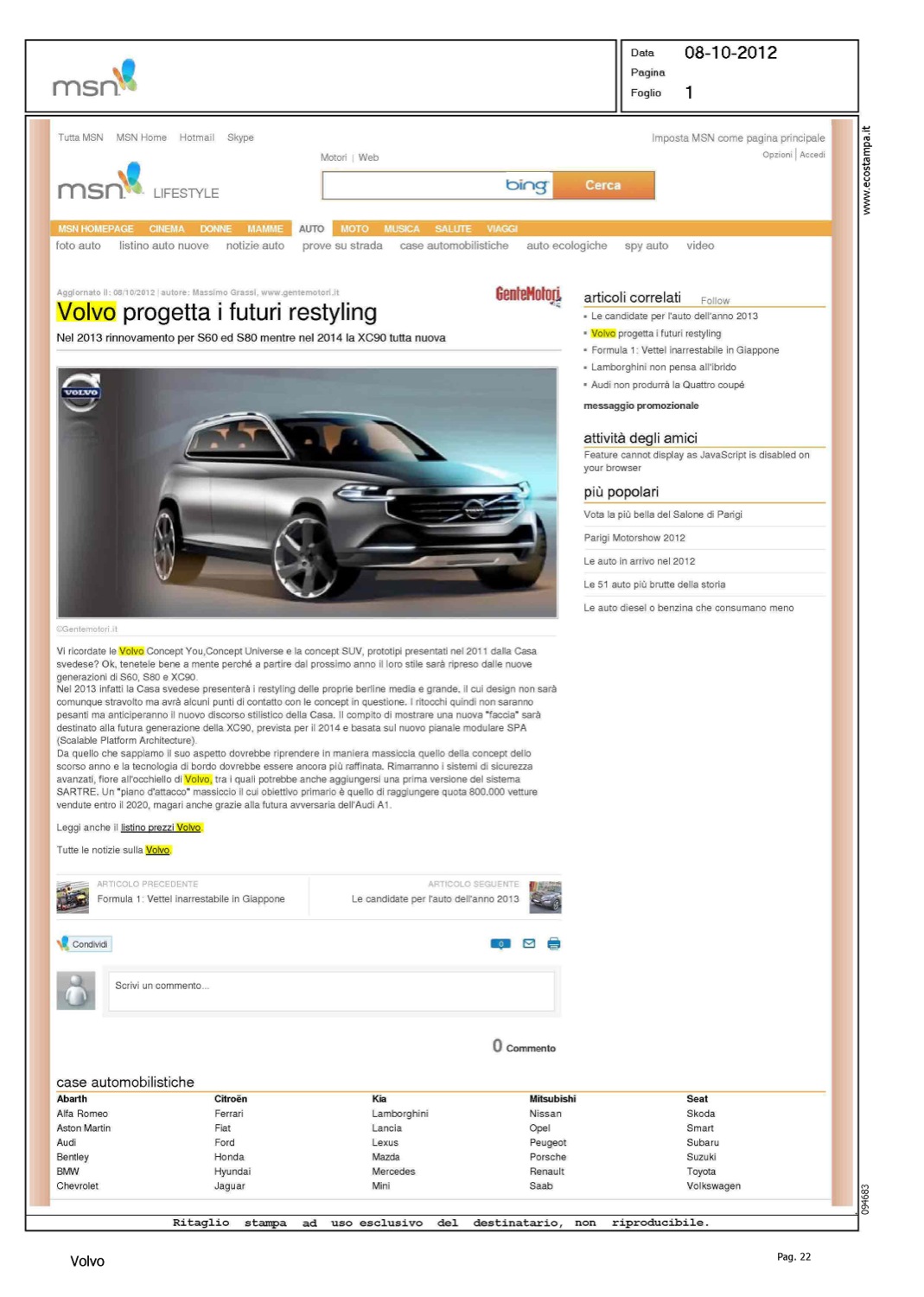
Task: Open the 'listino prezzi Volvo' link
Action: pos(161,827)
